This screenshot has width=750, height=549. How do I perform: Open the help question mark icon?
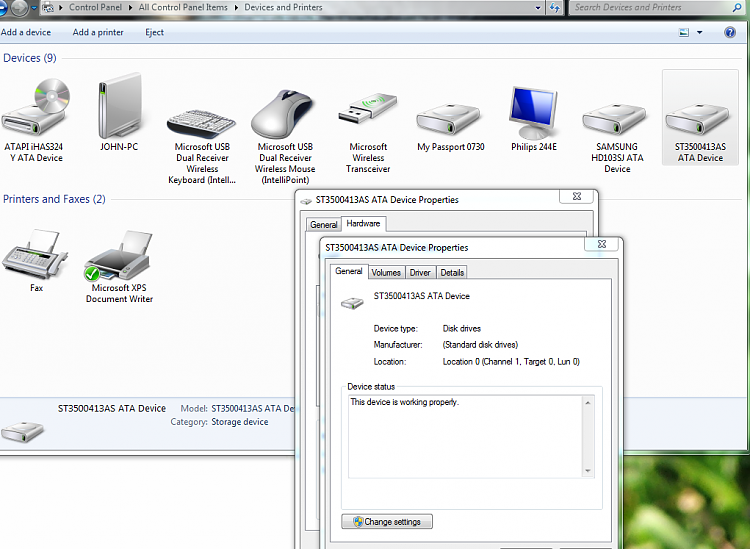pyautogui.click(x=730, y=33)
